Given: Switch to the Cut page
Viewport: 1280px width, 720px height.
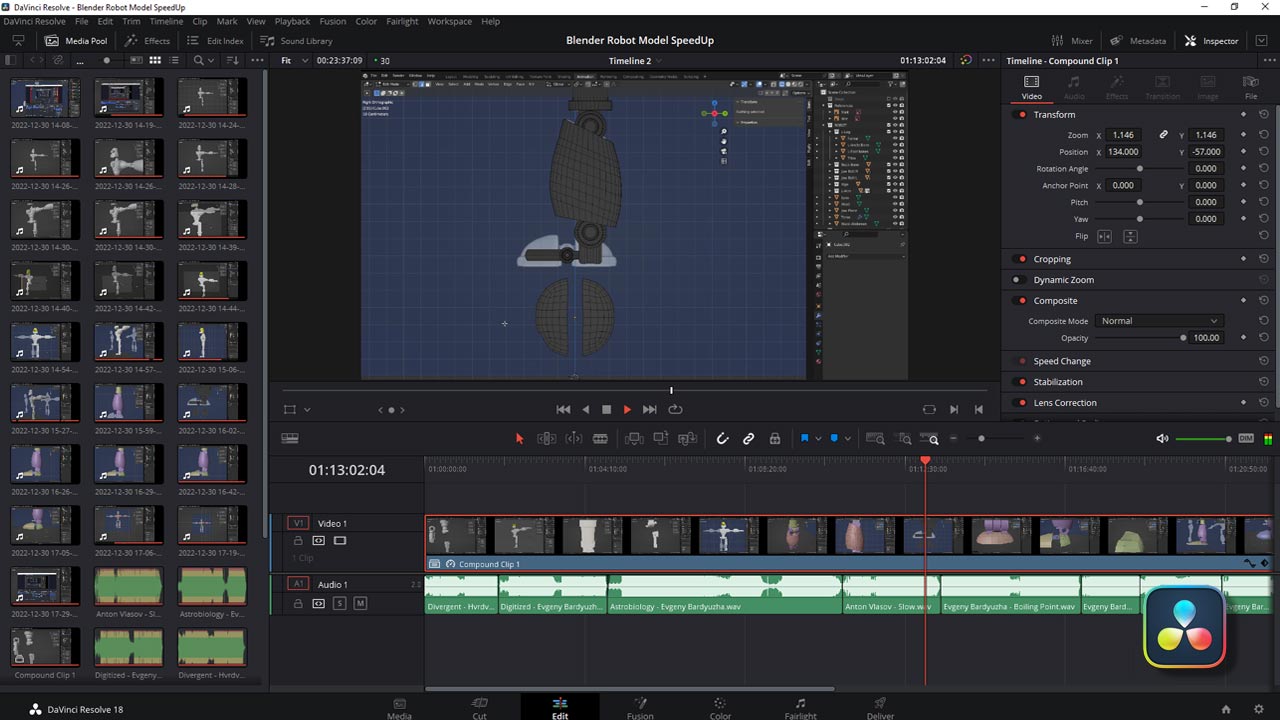Looking at the screenshot, I should coord(479,708).
